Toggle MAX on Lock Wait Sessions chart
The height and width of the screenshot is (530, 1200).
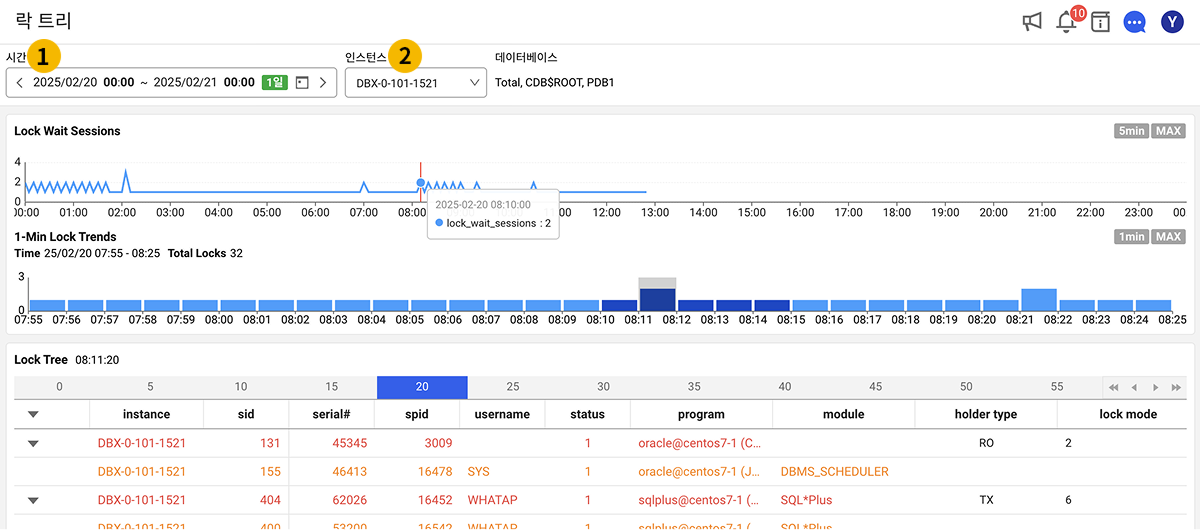(1168, 131)
